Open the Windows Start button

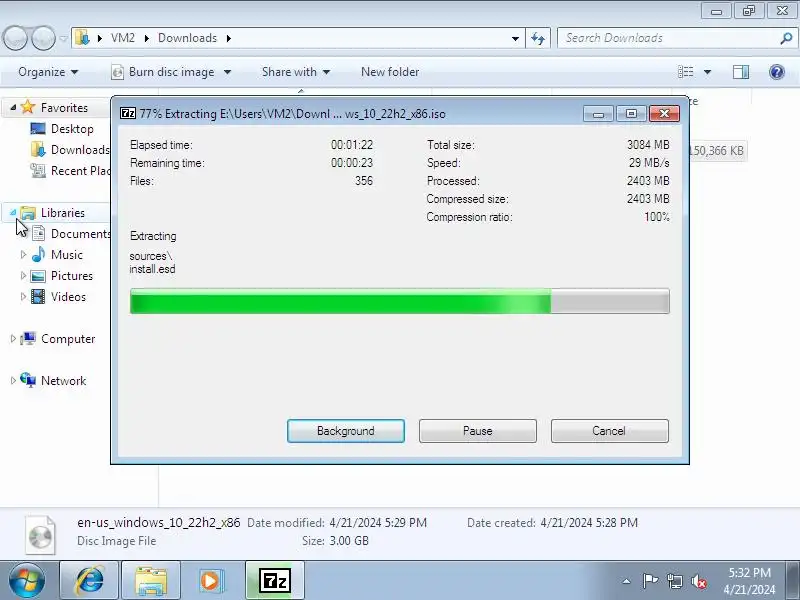point(27,581)
